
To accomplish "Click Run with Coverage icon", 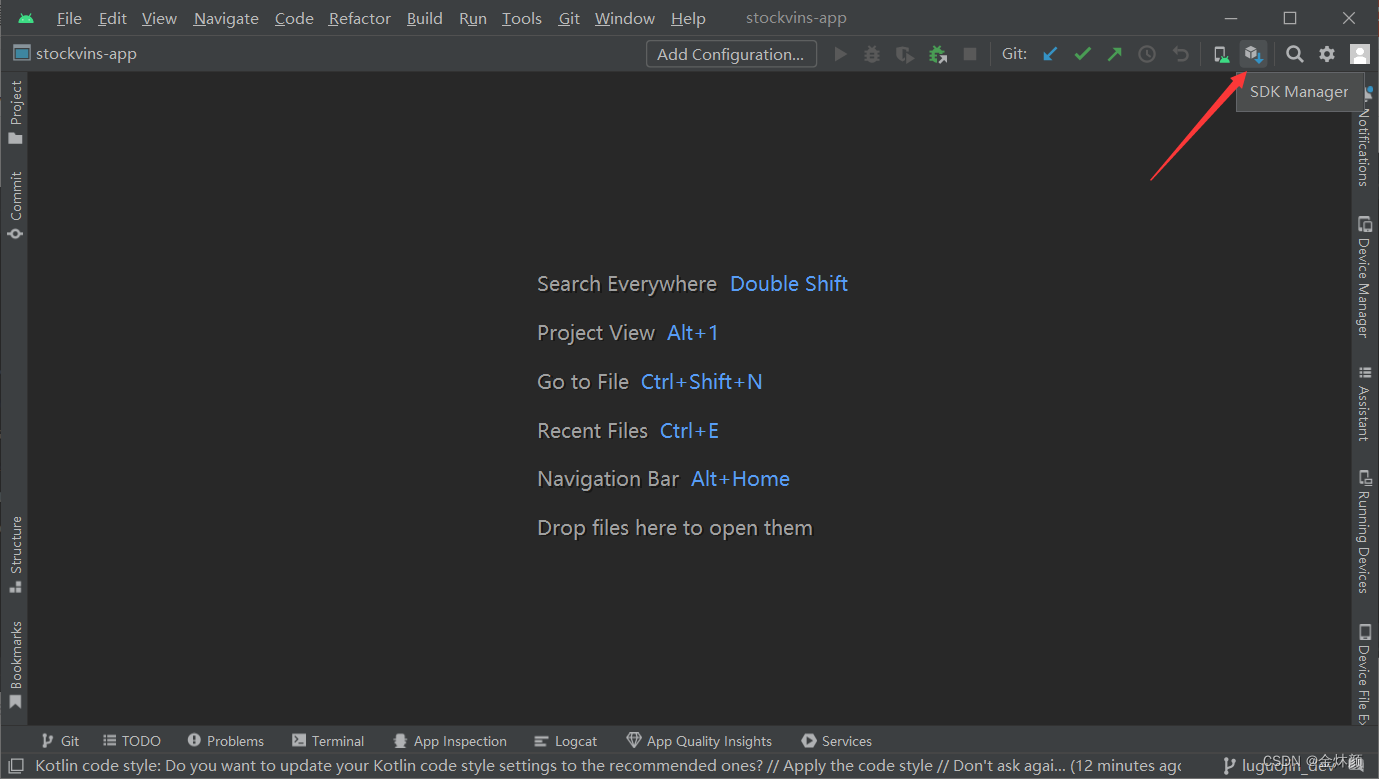I will [x=905, y=54].
